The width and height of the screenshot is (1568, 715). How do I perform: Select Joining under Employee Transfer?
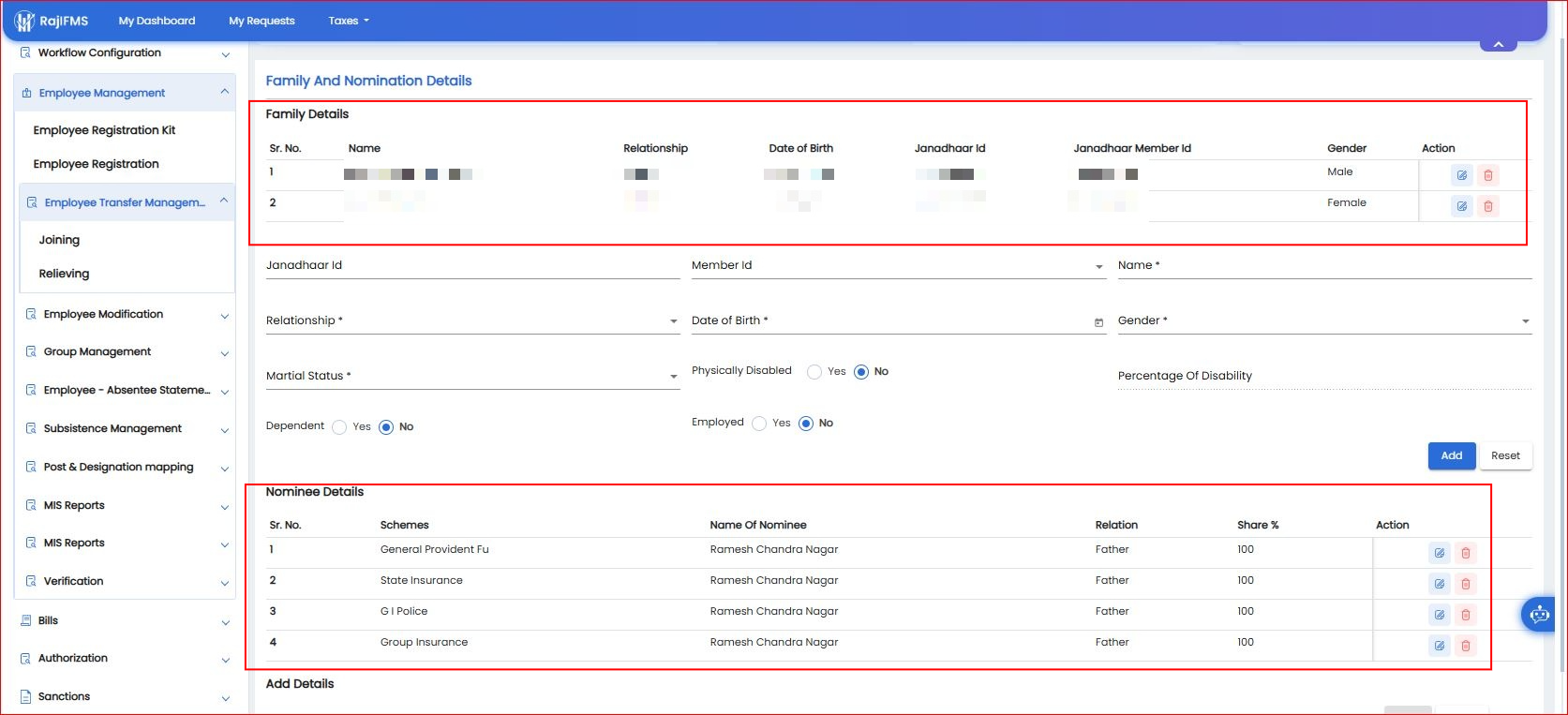click(x=59, y=240)
